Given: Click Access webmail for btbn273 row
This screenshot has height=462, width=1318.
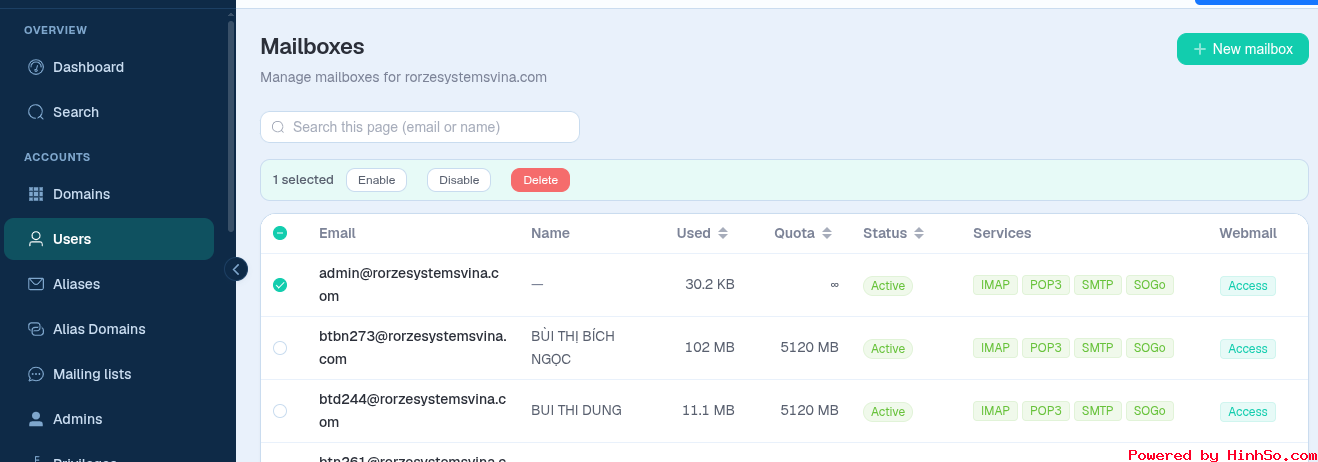Looking at the screenshot, I should pos(1248,349).
